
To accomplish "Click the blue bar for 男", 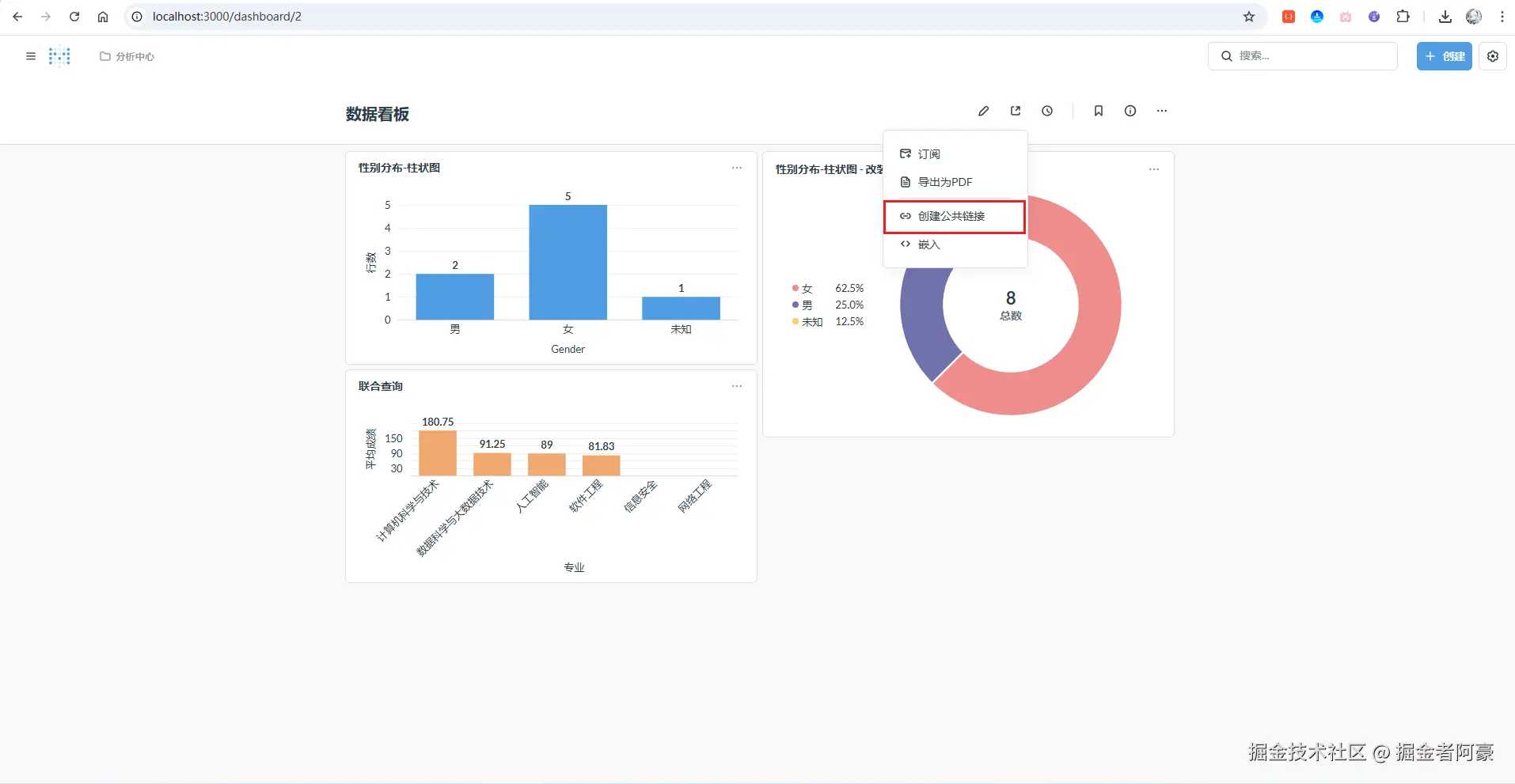I will click(455, 297).
